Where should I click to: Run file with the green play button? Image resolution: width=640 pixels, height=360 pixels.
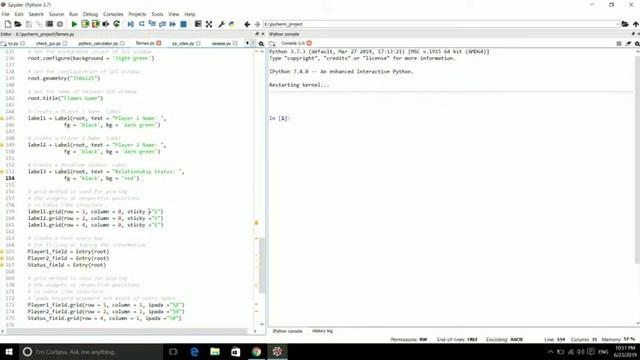point(74,24)
